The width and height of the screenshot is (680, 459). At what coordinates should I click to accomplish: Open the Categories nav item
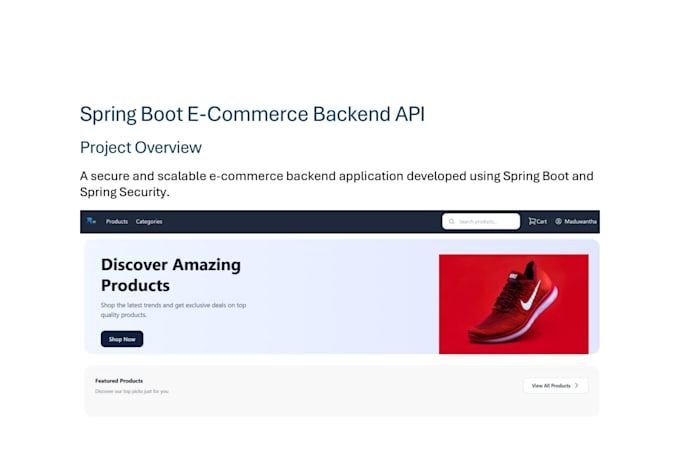[149, 222]
